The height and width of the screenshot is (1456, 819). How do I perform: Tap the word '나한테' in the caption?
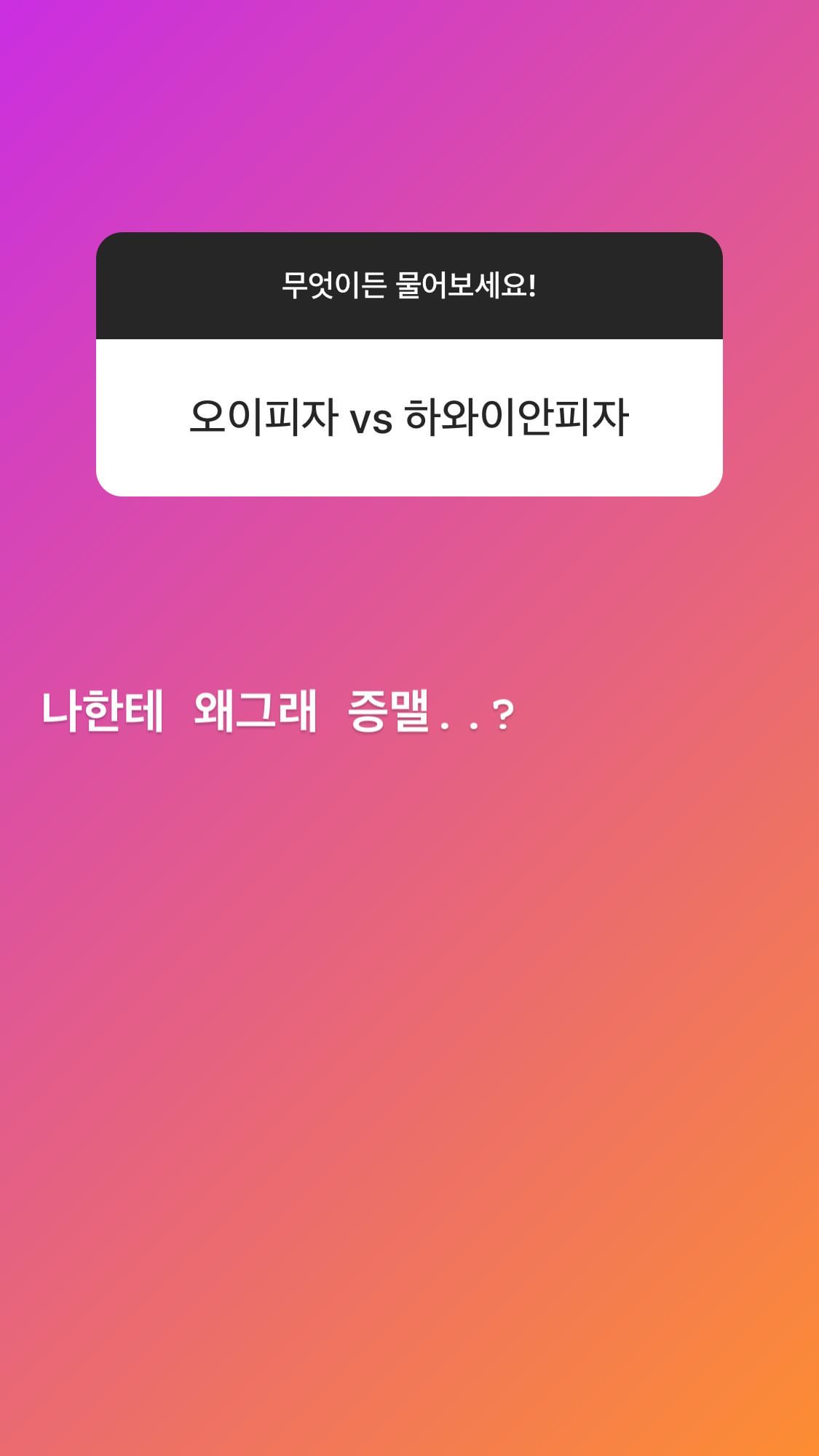point(103,711)
